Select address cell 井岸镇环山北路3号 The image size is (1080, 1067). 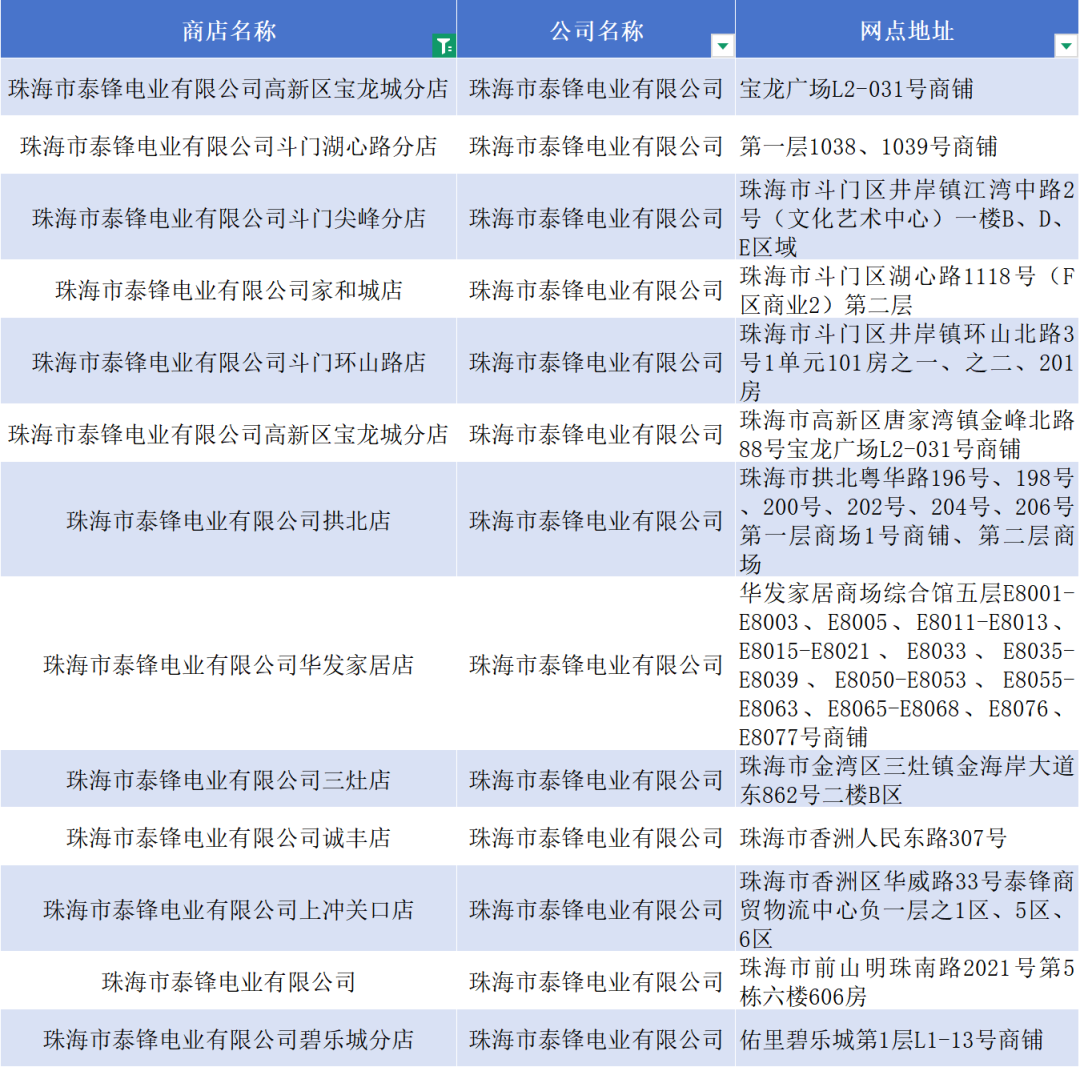(x=906, y=362)
